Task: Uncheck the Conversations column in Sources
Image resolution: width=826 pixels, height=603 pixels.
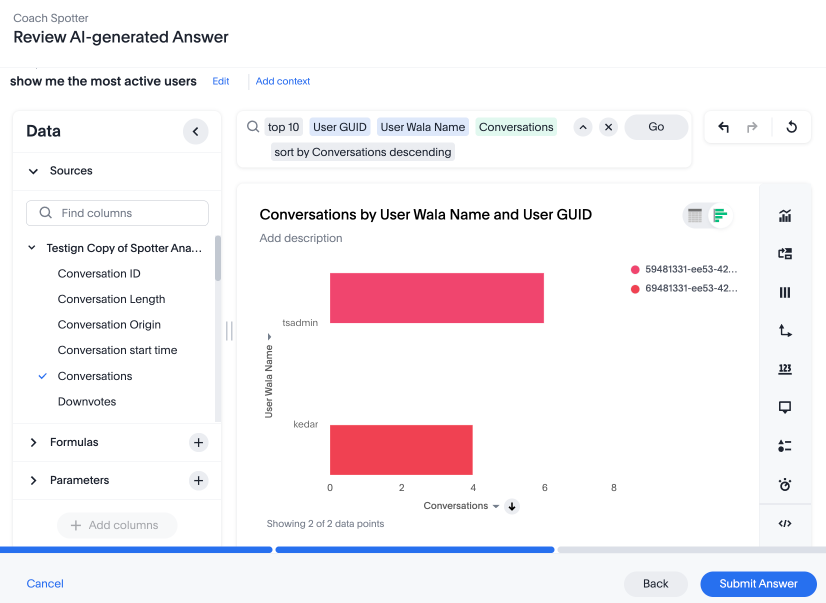Action: (41, 376)
